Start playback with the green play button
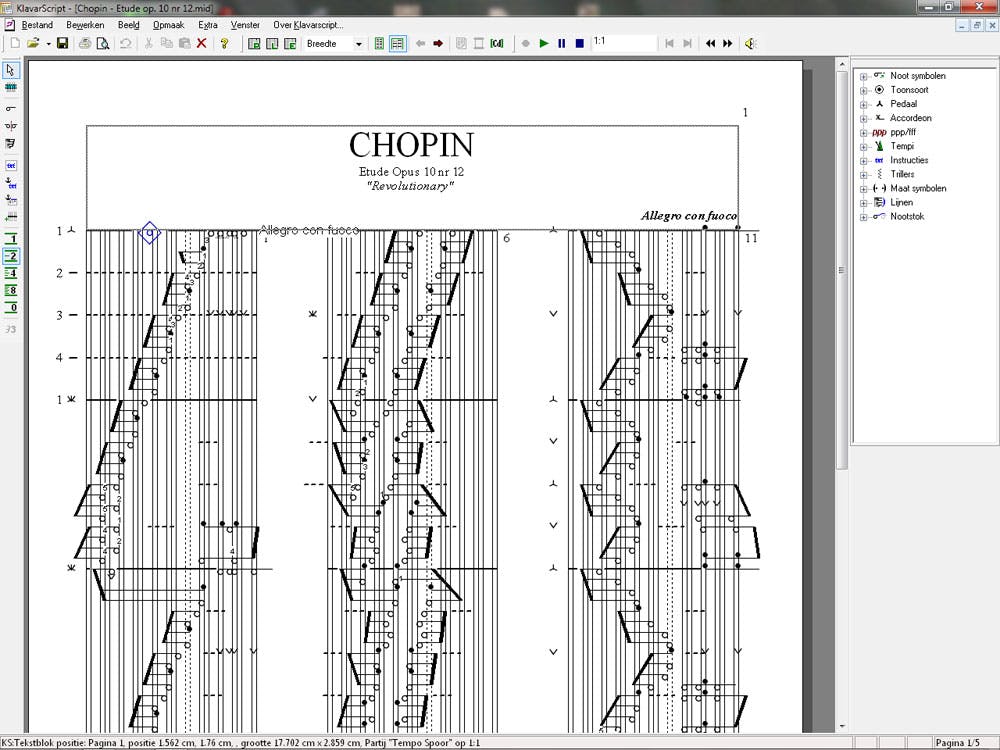The width and height of the screenshot is (1000, 750). pos(543,43)
